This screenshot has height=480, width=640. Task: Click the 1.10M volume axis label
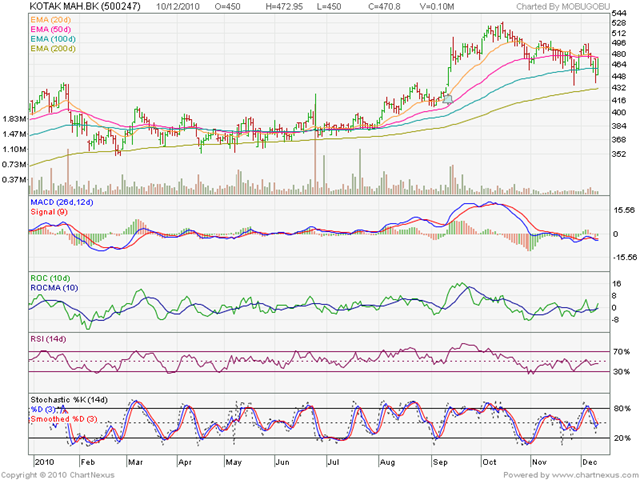point(14,149)
